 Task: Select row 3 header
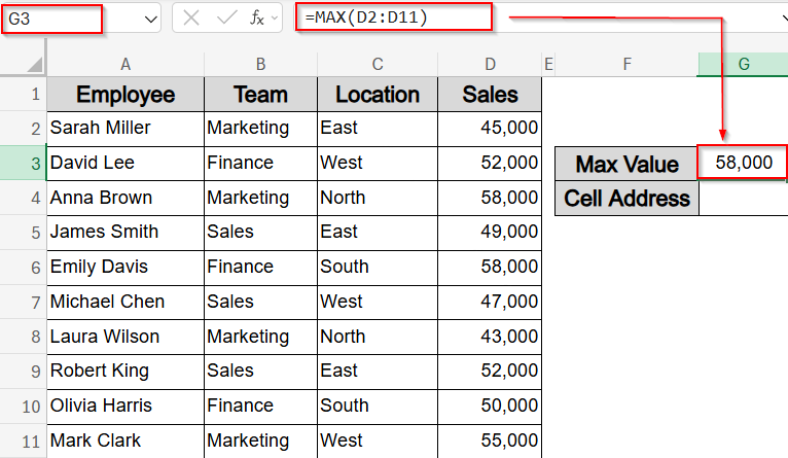coord(22,163)
